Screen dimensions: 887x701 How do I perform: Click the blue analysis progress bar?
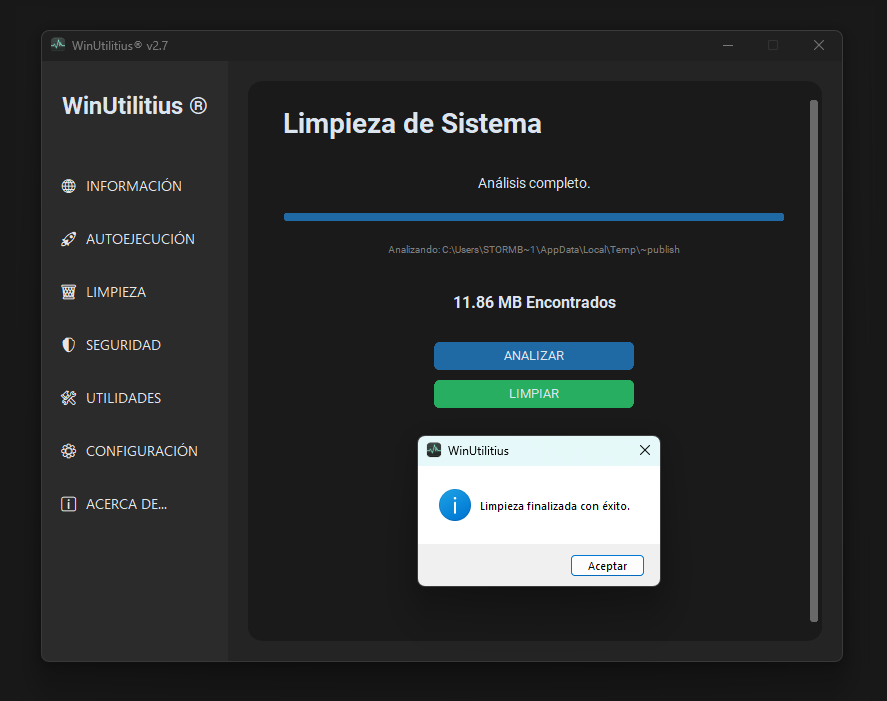click(533, 217)
